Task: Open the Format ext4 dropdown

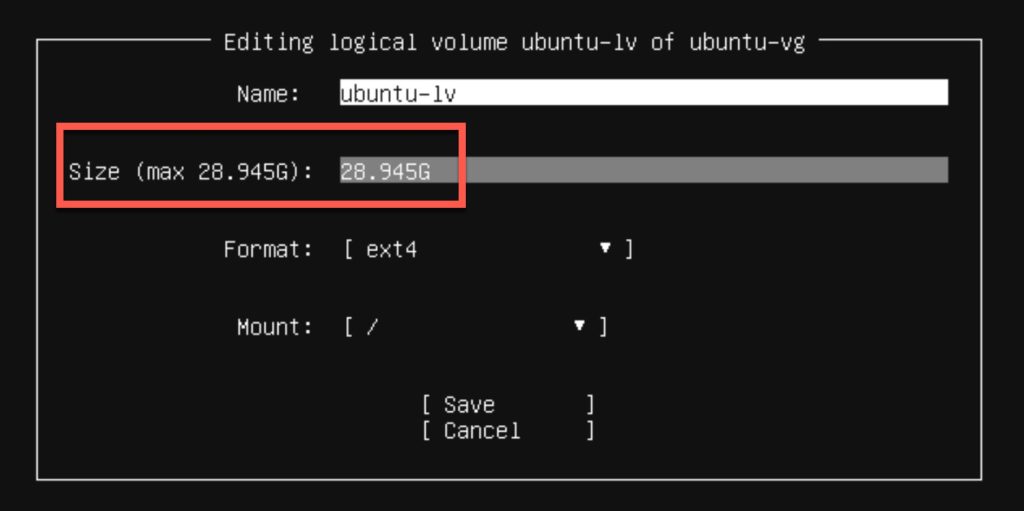Action: [488, 249]
